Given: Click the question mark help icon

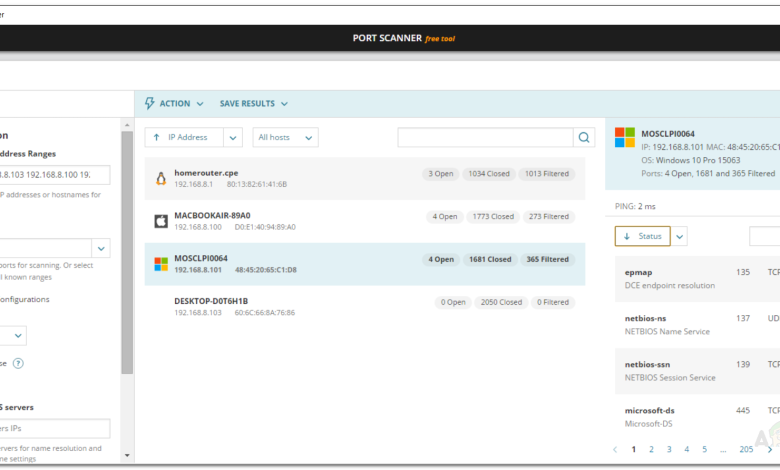Looking at the screenshot, I should [18, 363].
